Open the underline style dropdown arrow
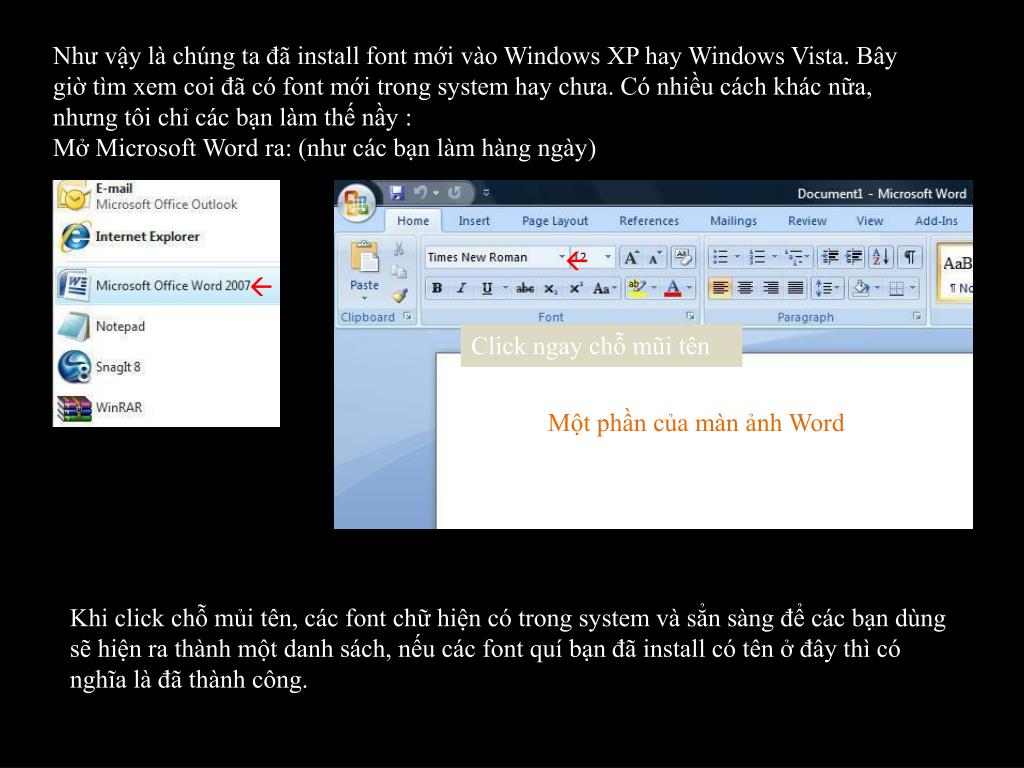Viewport: 1024px width, 768px height. pos(504,288)
